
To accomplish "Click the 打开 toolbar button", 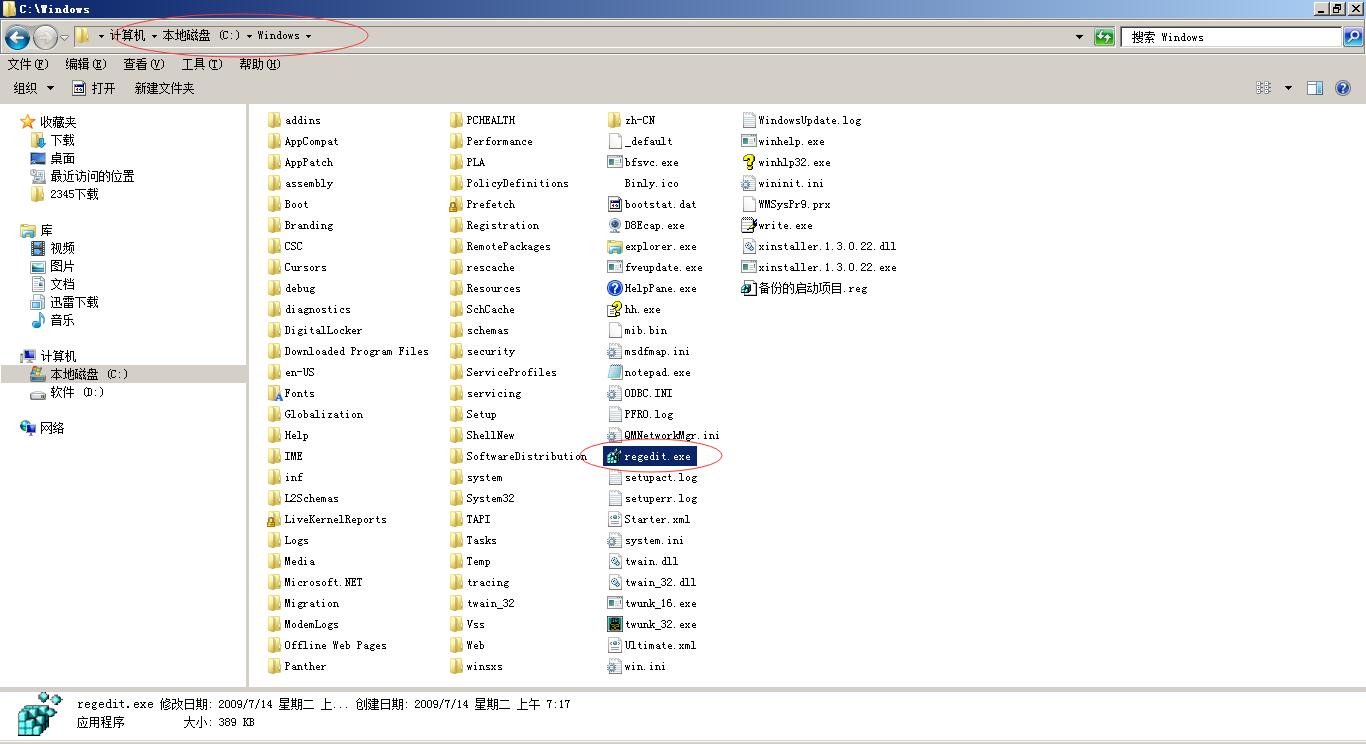I will click(x=94, y=88).
